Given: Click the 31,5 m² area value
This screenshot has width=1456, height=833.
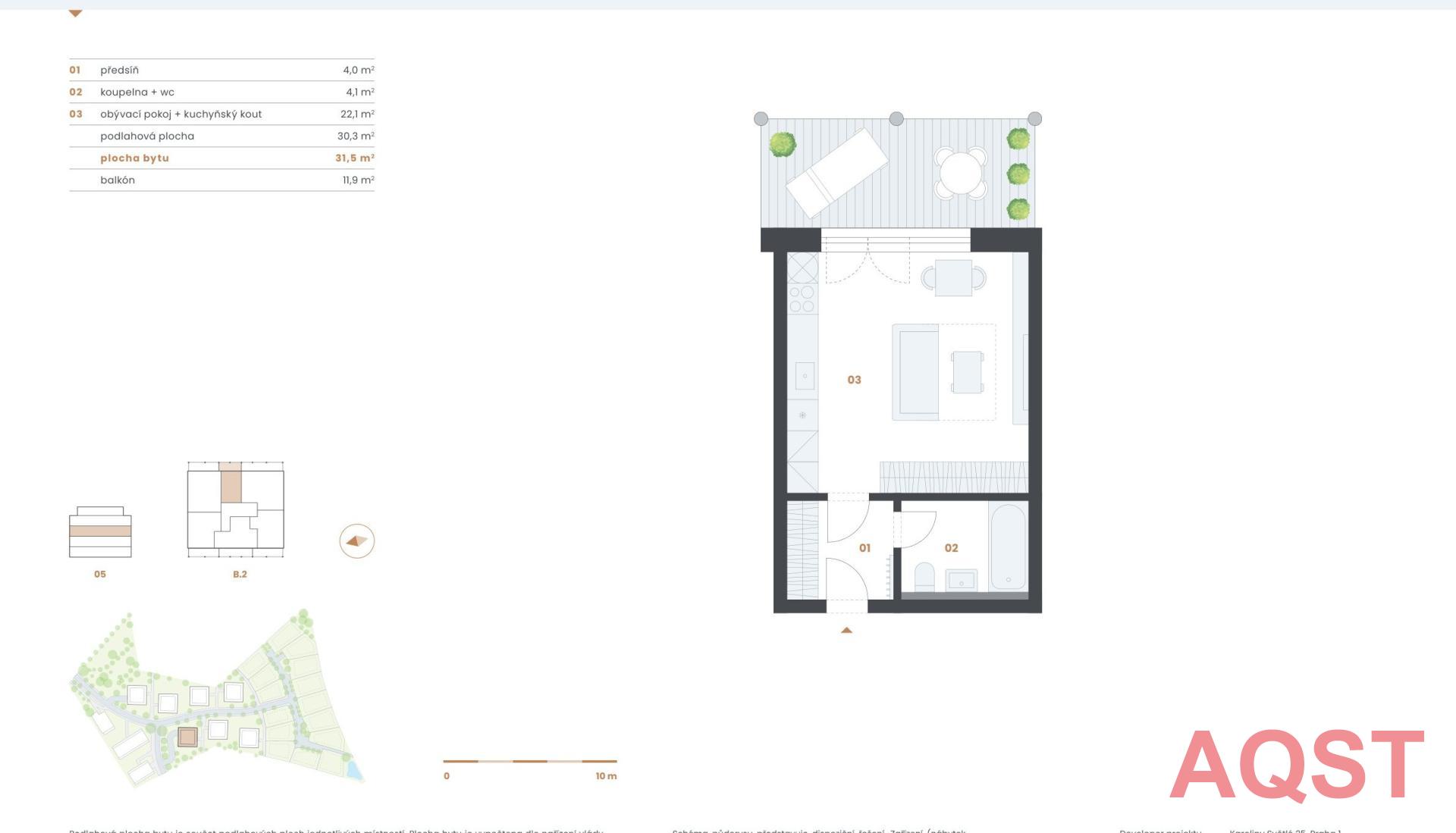Looking at the screenshot, I should [355, 158].
